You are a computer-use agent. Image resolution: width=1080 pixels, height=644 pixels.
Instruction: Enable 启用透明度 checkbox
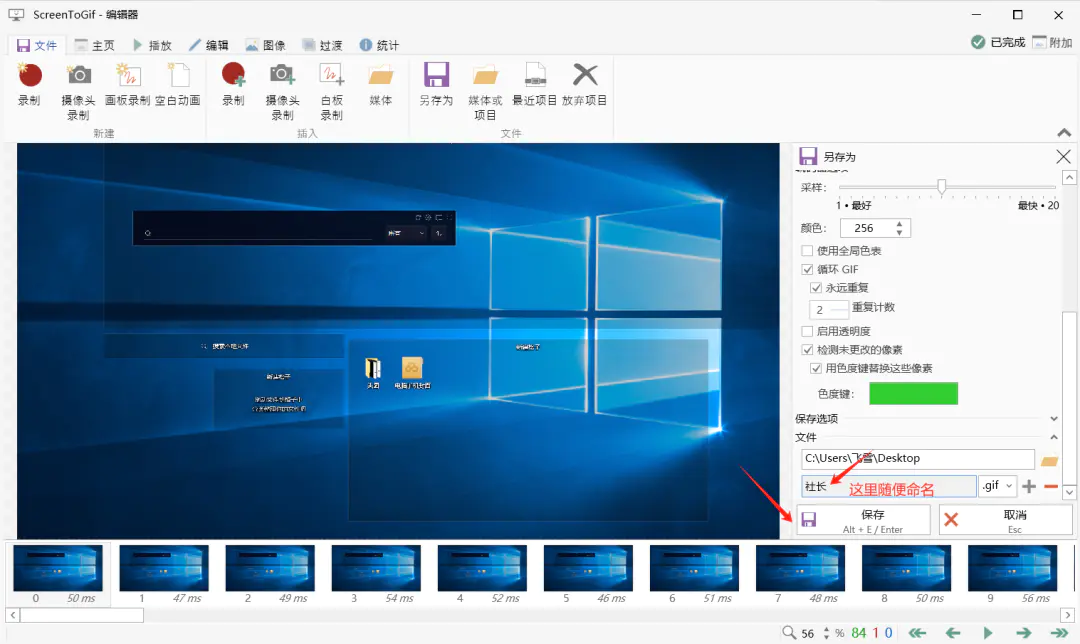pos(807,331)
